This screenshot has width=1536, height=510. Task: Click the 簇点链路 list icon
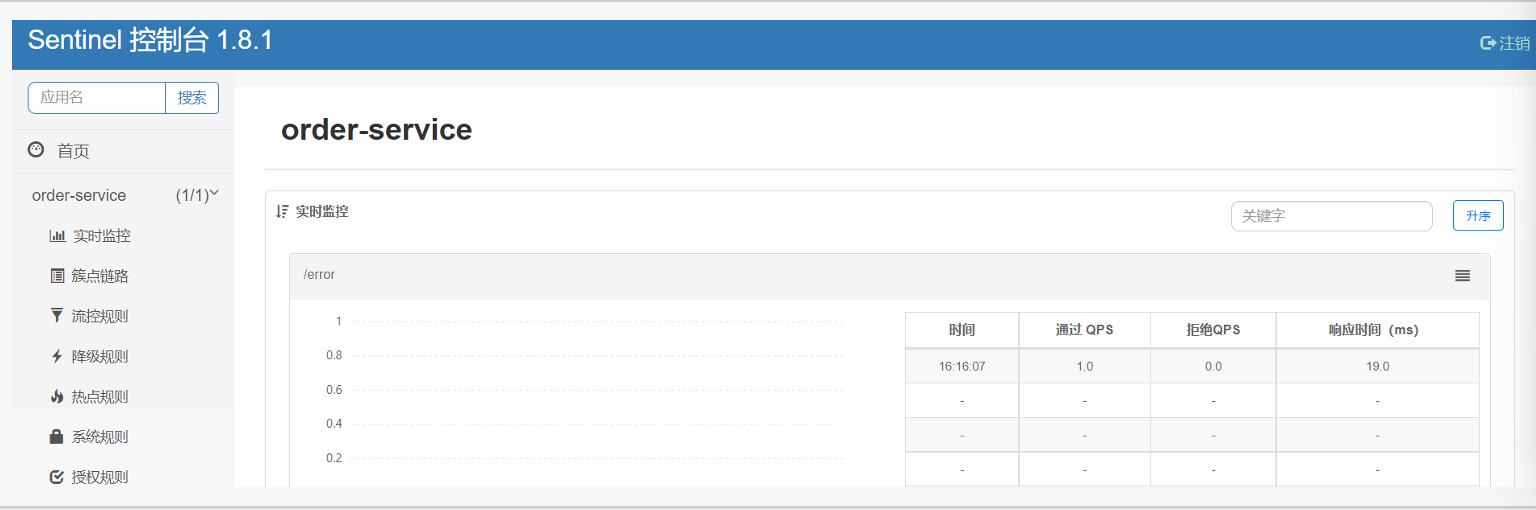pos(57,276)
